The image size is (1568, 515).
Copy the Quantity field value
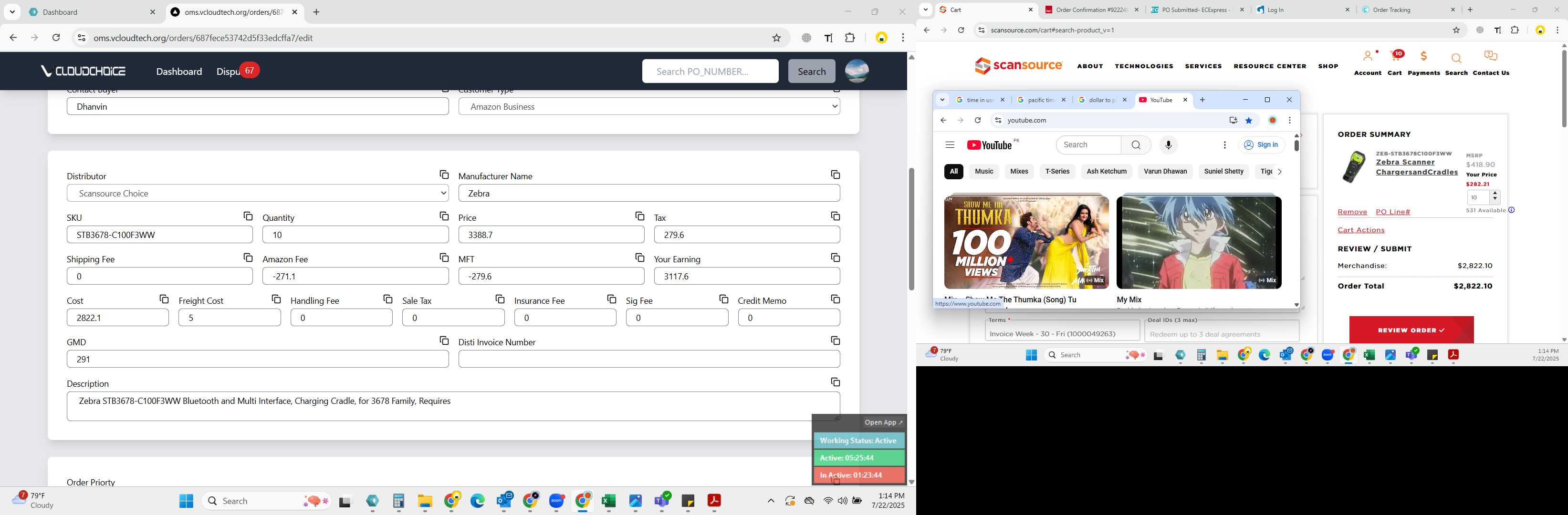point(444,216)
